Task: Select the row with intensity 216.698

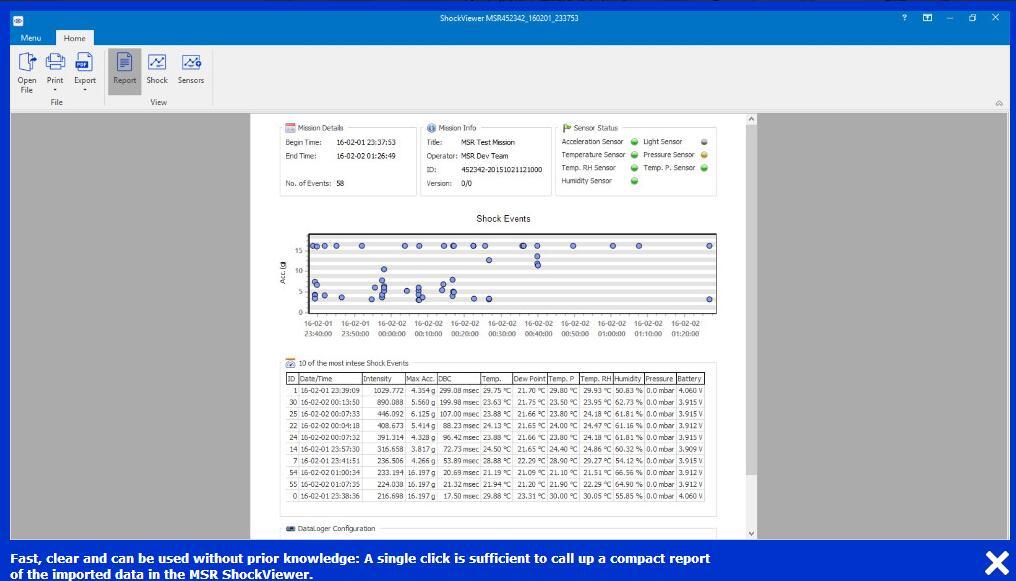Action: coord(495,496)
